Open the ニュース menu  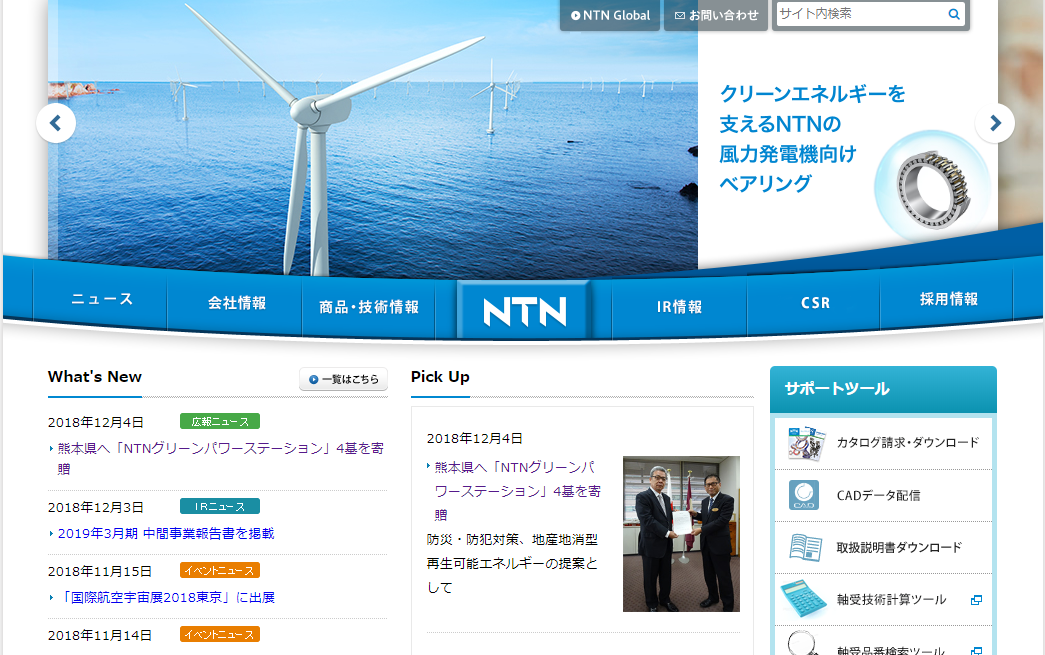pyautogui.click(x=101, y=299)
